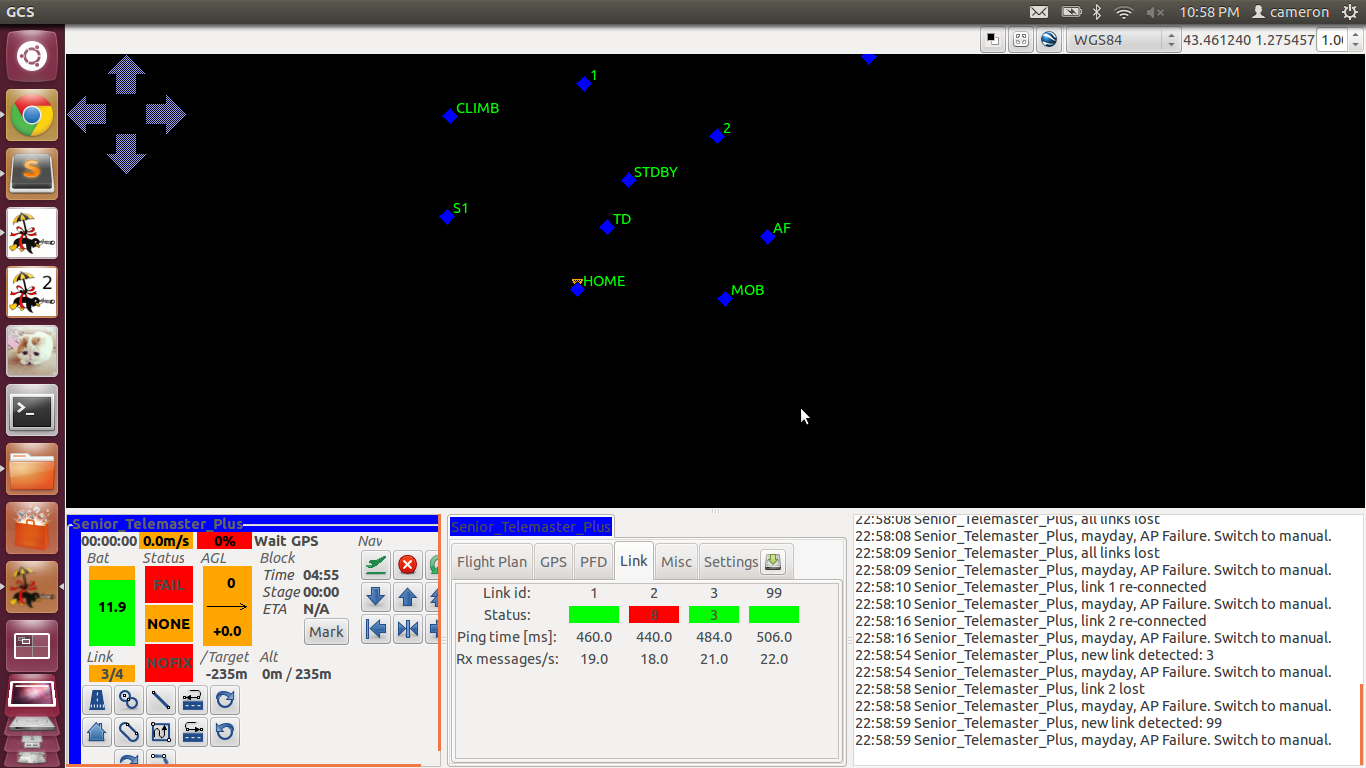Click the Google Earth globe button
The image size is (1366, 768).
click(x=1049, y=40)
